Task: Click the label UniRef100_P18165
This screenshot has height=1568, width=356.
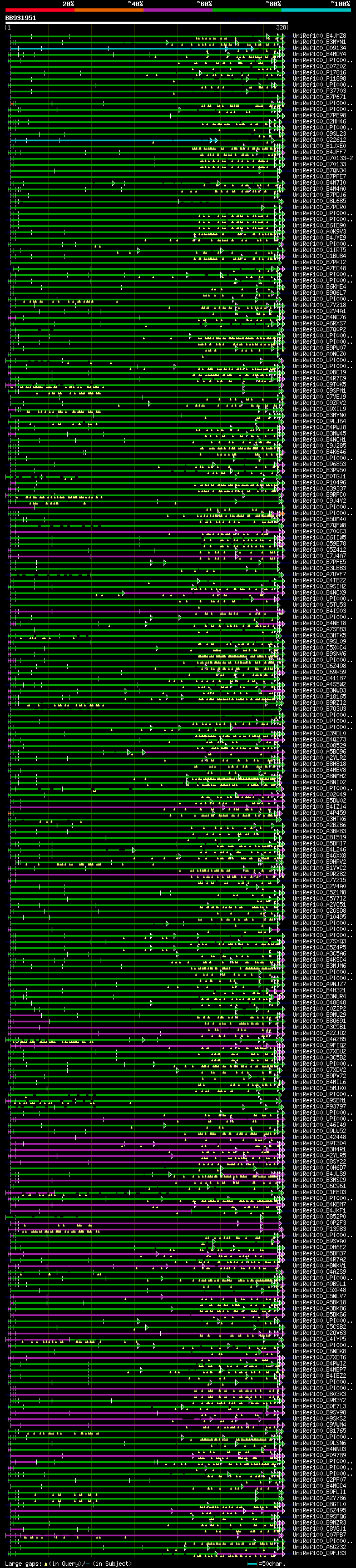Action: point(319,697)
